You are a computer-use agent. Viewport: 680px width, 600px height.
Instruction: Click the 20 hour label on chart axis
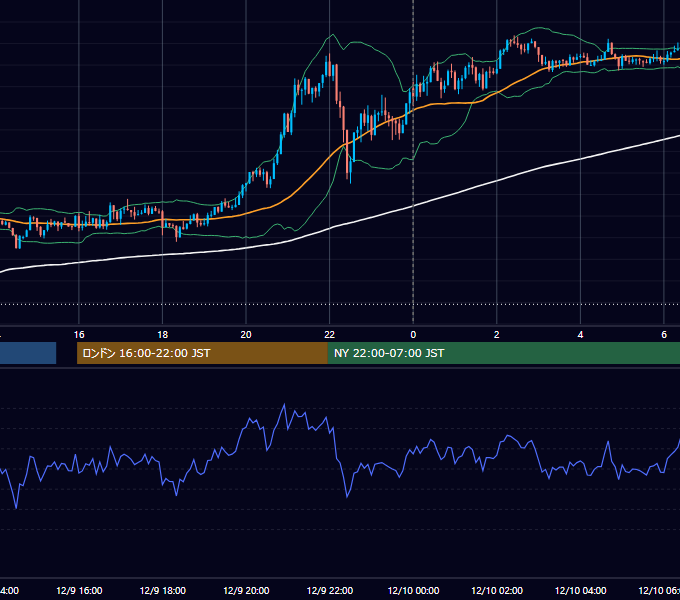pyautogui.click(x=246, y=335)
